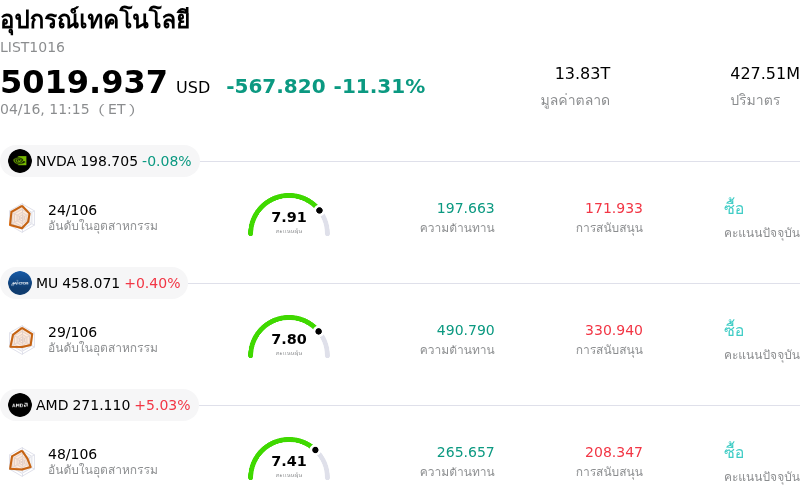
Task: Click the AMD company logo icon
Action: pyautogui.click(x=20, y=405)
